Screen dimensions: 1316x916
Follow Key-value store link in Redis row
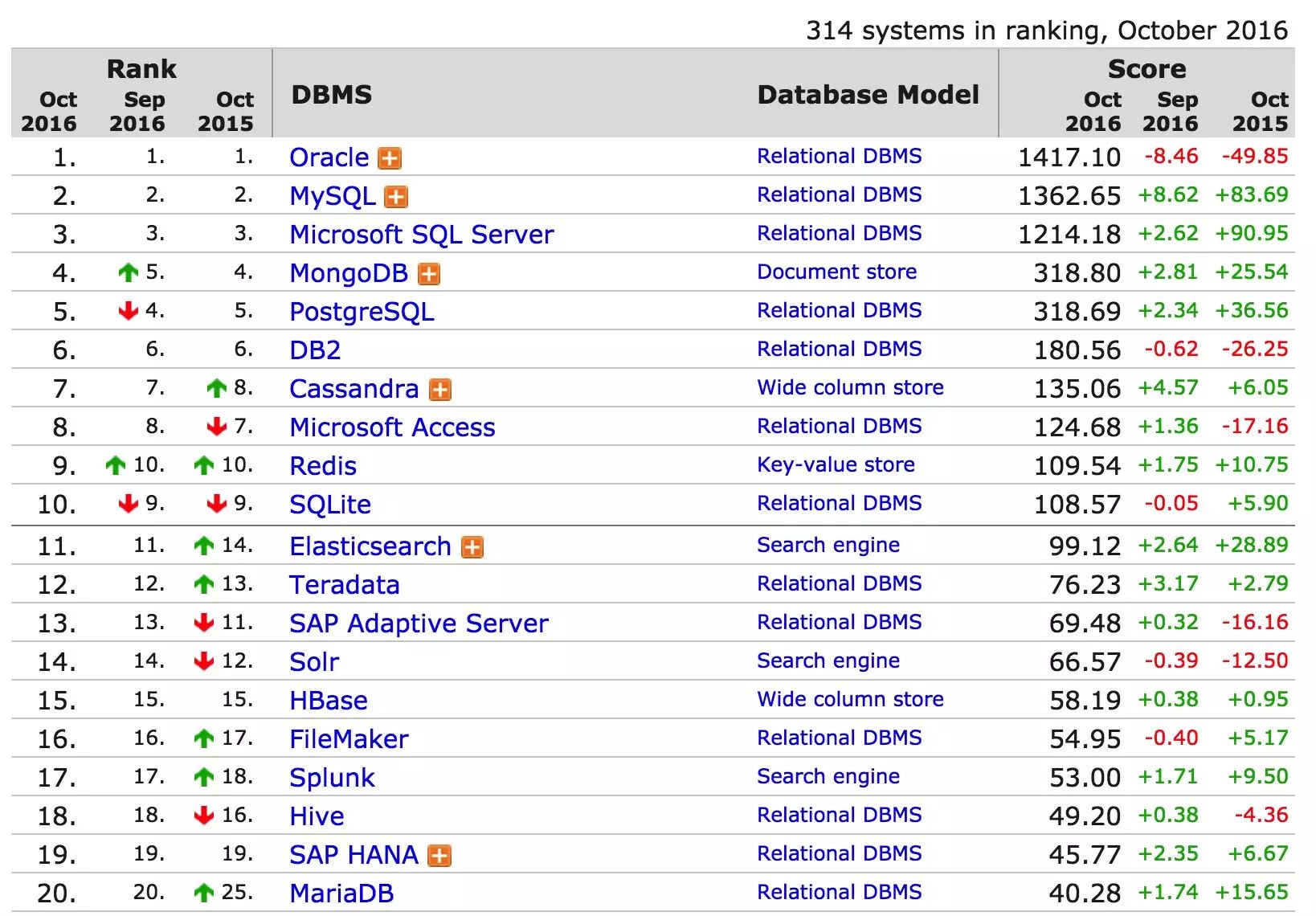836,464
